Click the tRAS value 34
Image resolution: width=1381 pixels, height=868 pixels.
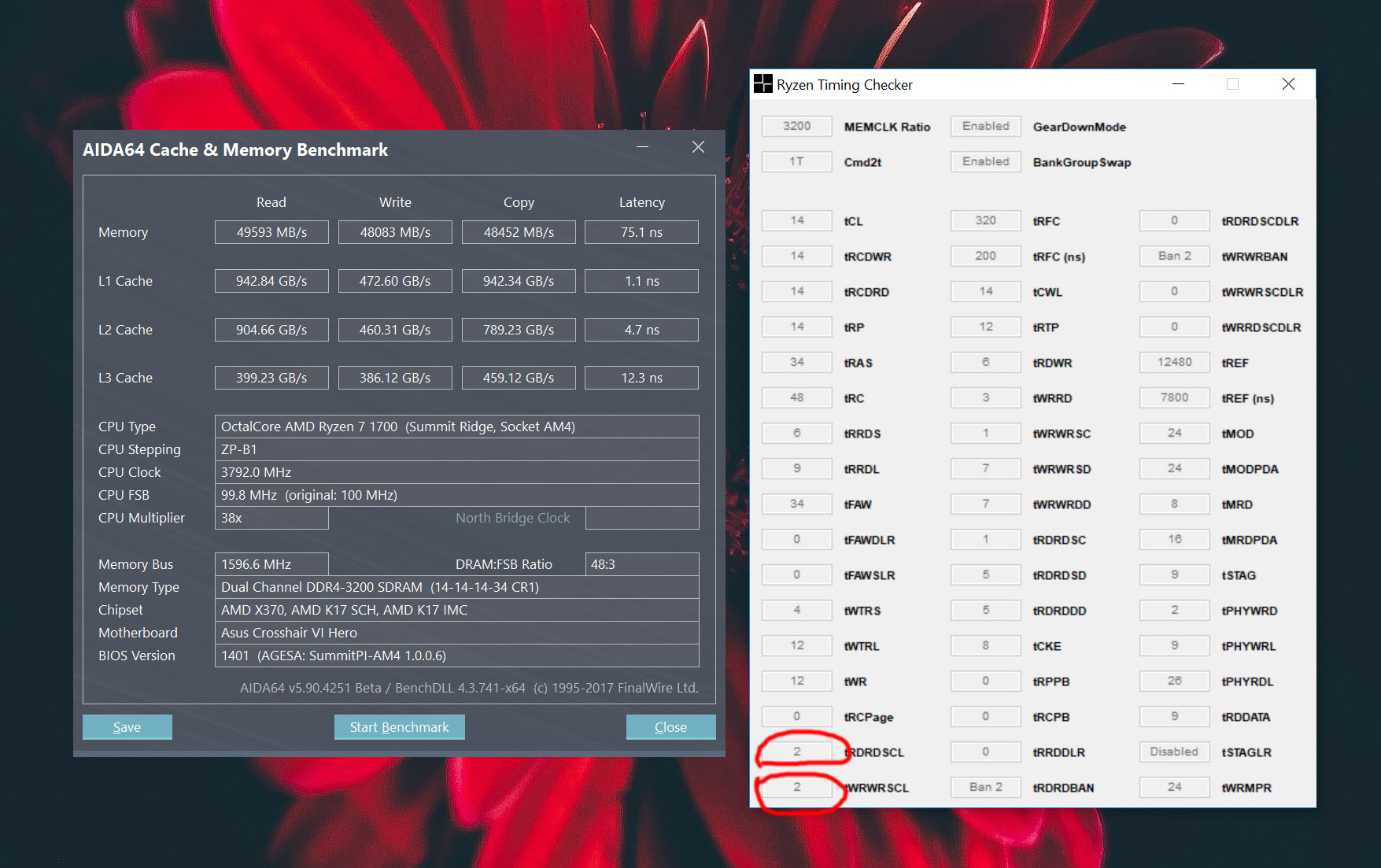797,362
